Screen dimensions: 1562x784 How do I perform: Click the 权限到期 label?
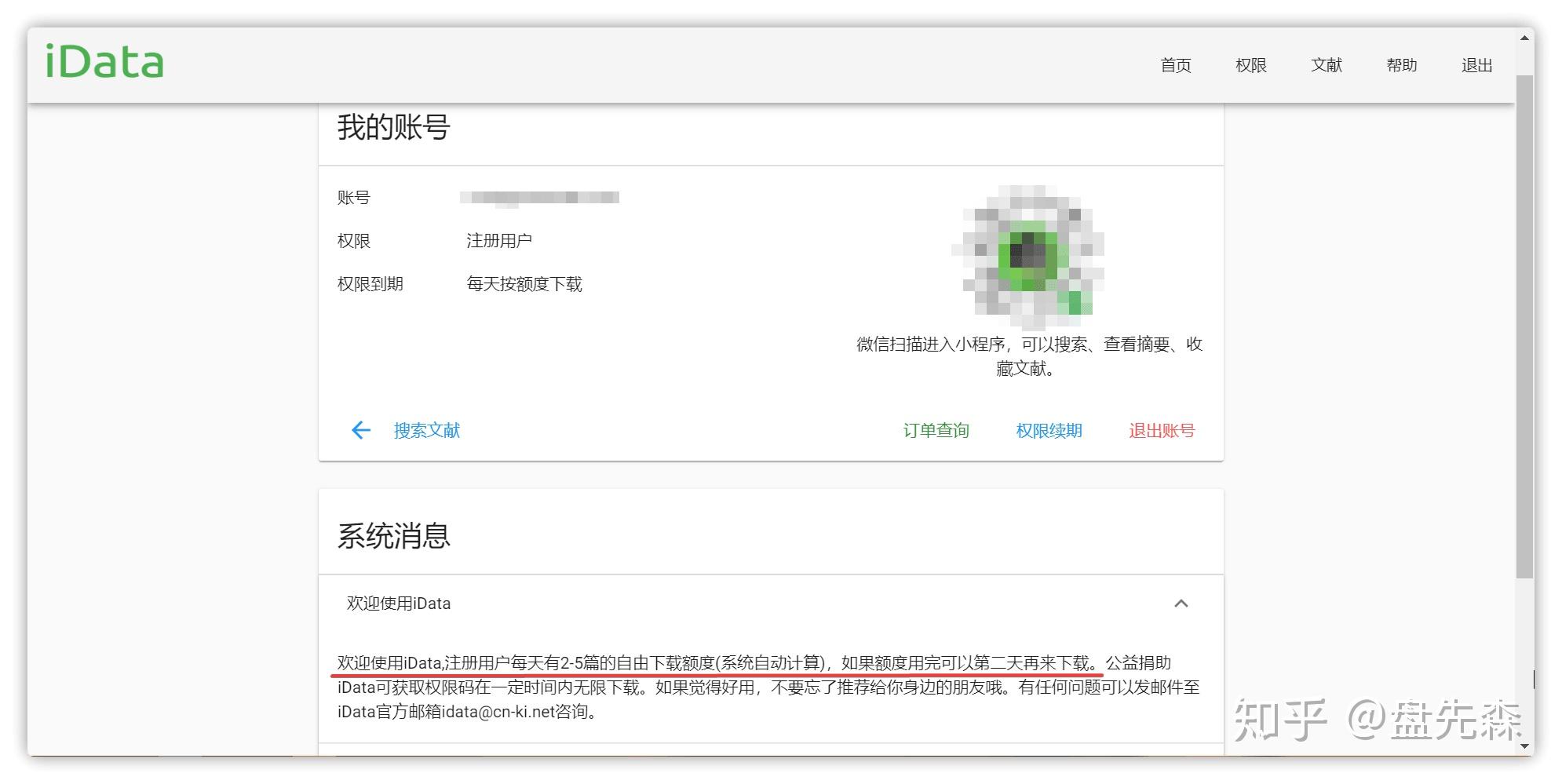click(370, 284)
